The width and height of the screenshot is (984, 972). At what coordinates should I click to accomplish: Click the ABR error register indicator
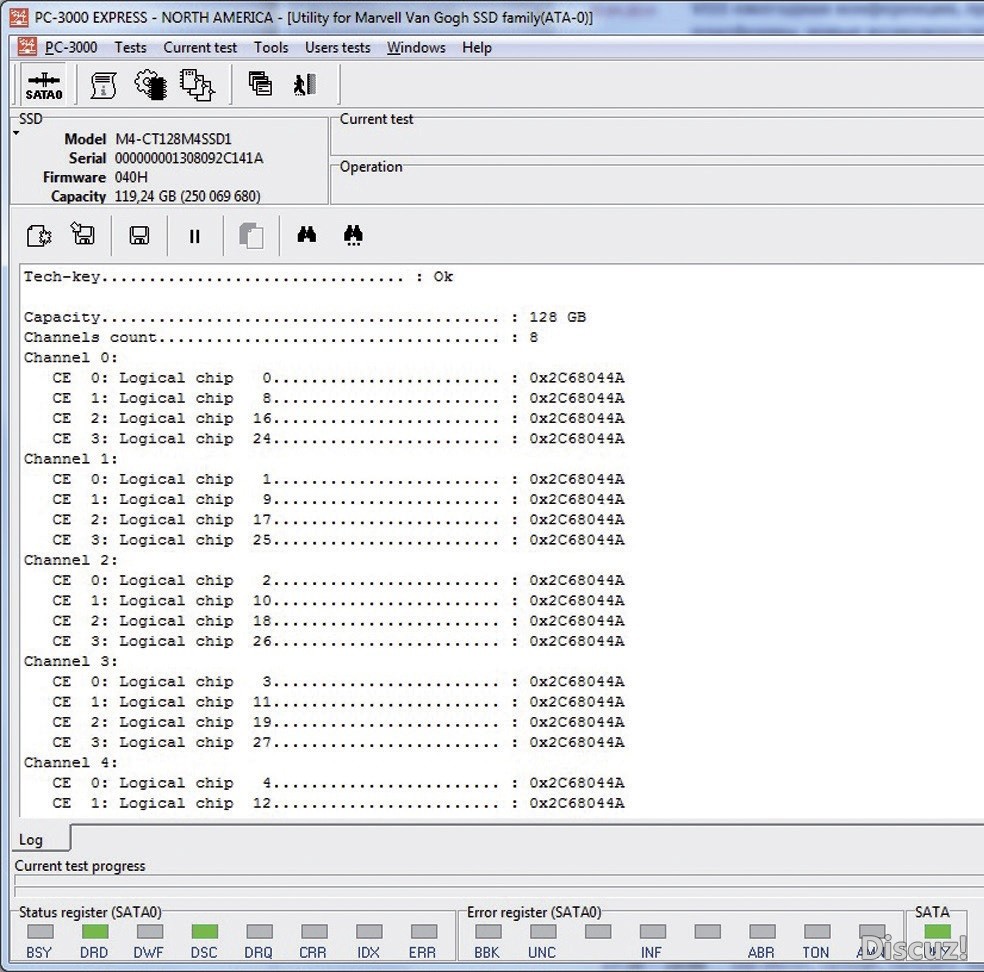[x=762, y=931]
